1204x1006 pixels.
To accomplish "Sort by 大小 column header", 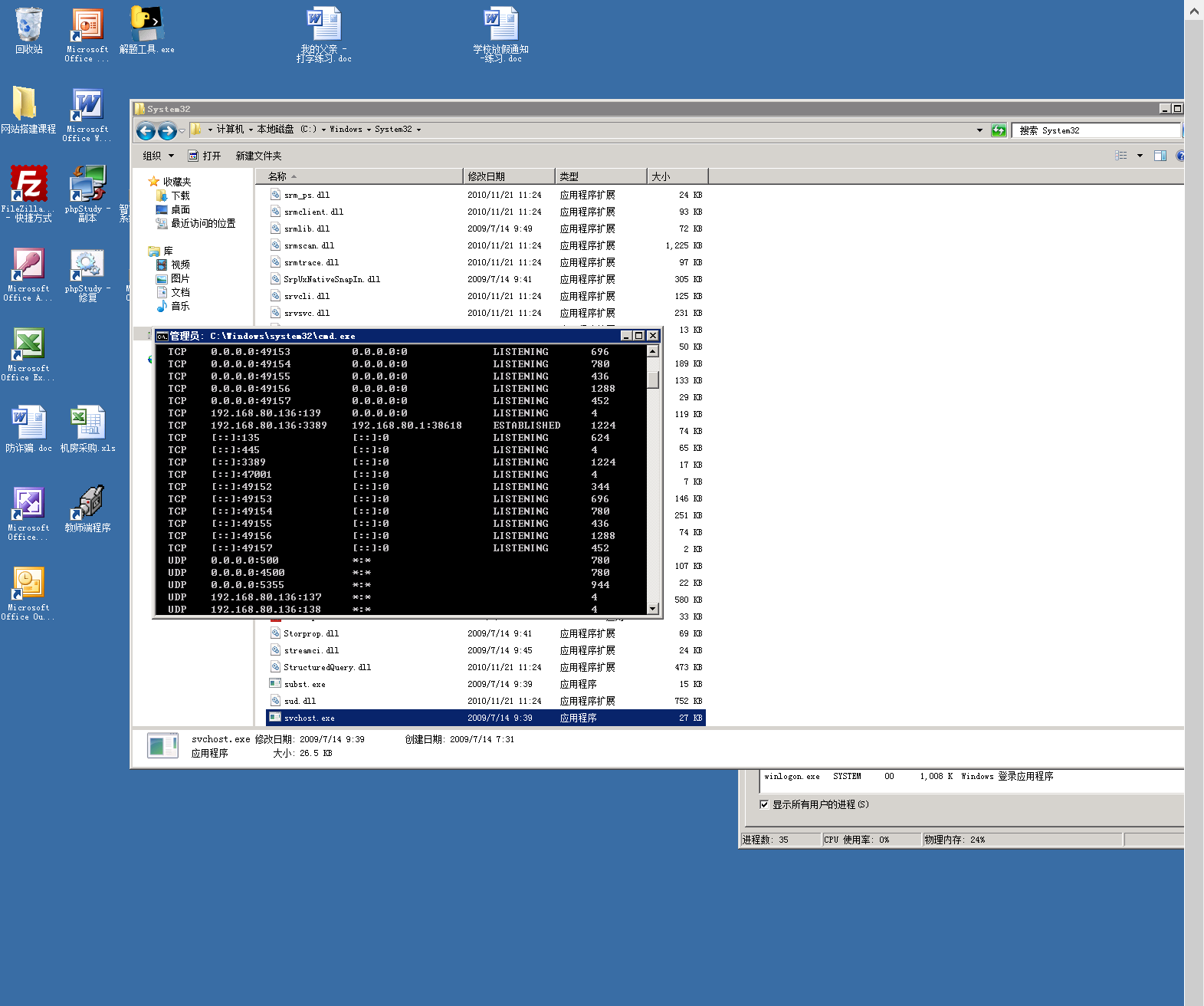I will (x=677, y=176).
